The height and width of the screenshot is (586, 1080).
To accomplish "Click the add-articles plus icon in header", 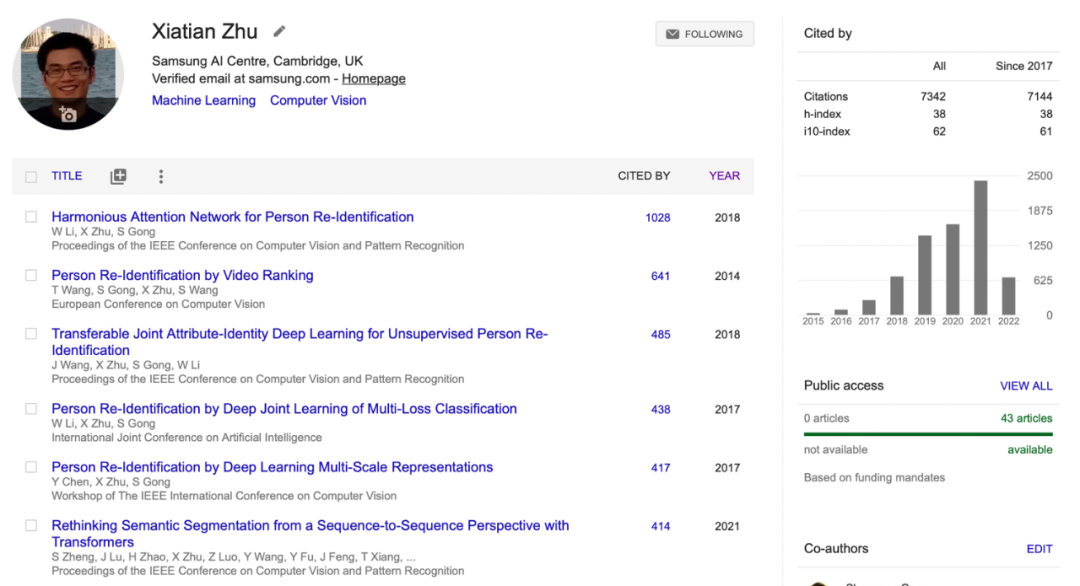I will click(118, 176).
